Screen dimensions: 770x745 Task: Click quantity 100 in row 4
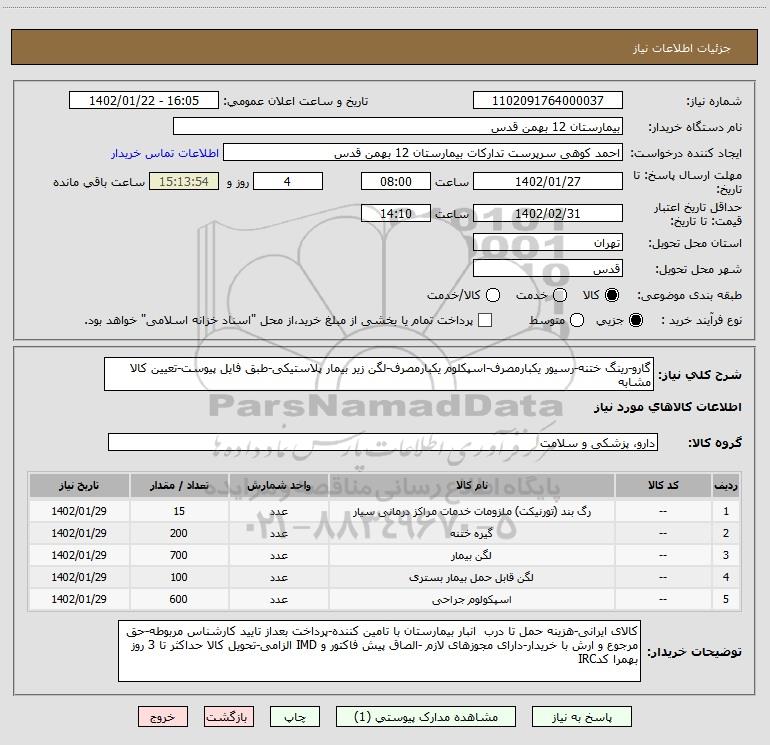[179, 578]
